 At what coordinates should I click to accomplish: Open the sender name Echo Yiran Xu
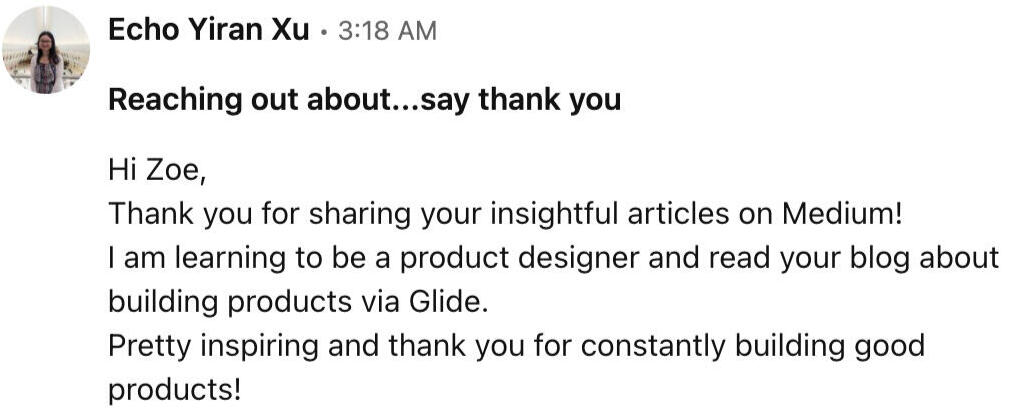(x=207, y=30)
